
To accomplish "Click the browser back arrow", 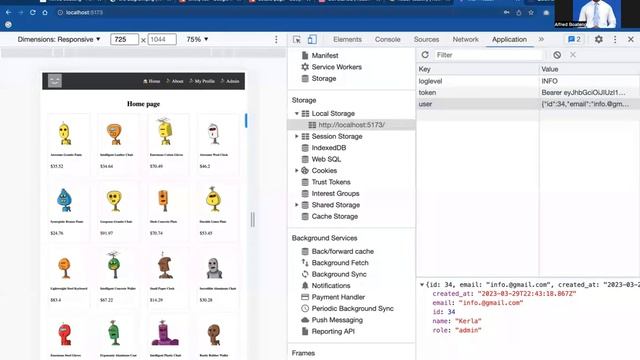I will (x=8, y=12).
